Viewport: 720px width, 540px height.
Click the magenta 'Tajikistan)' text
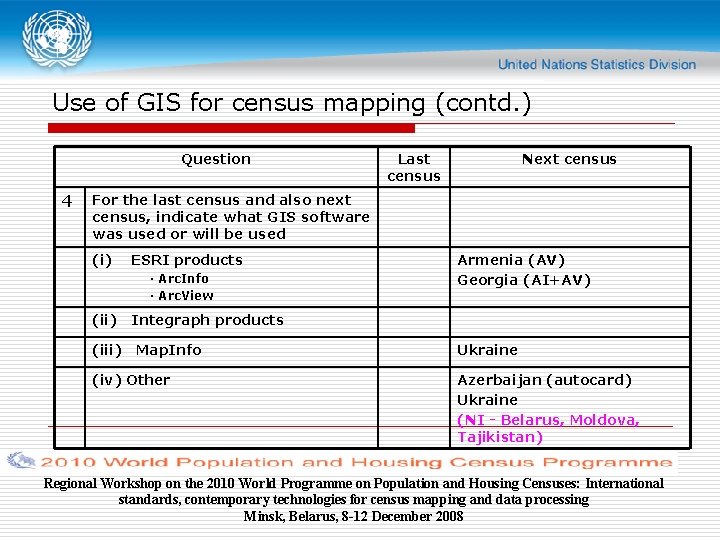point(500,437)
